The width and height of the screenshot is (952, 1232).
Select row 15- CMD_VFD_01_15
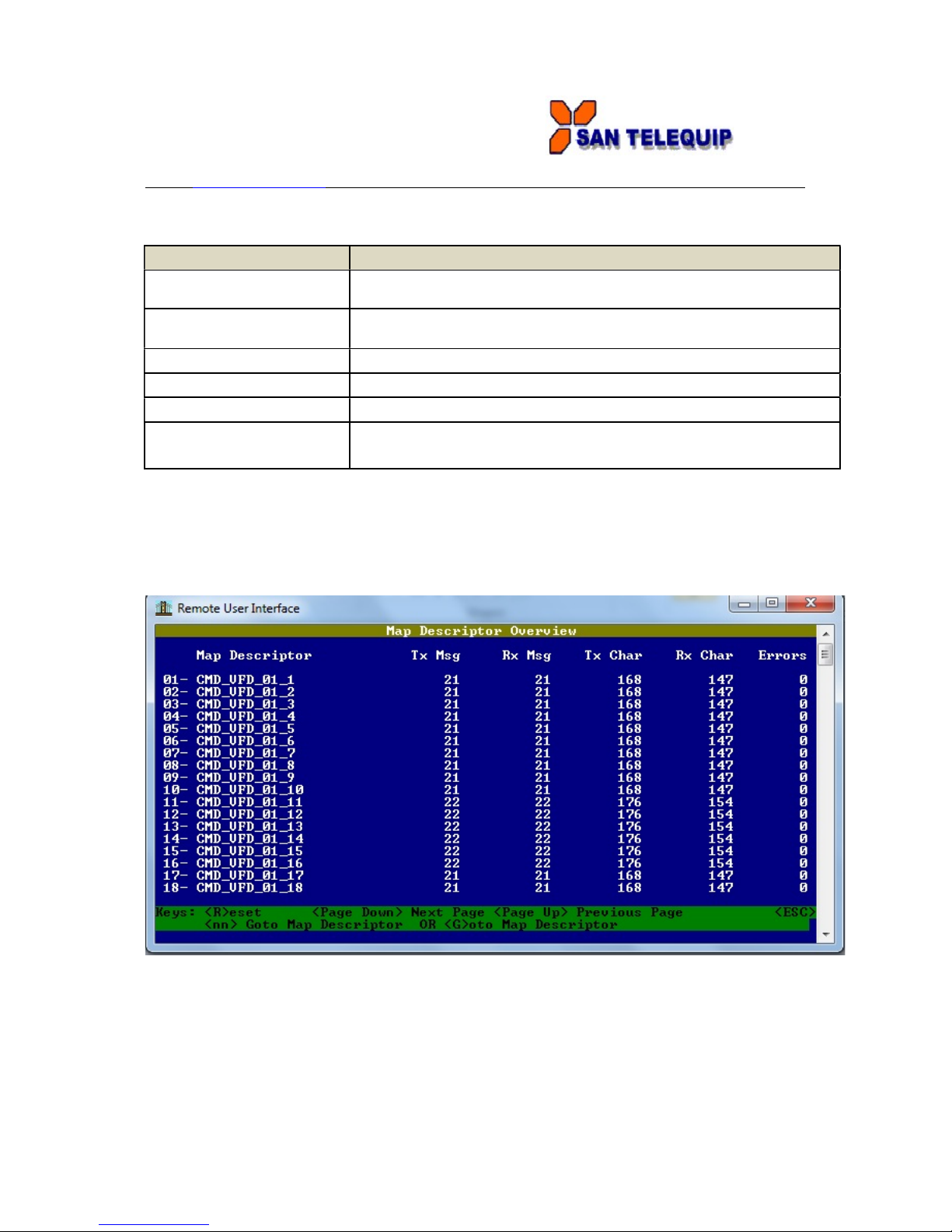click(485, 851)
